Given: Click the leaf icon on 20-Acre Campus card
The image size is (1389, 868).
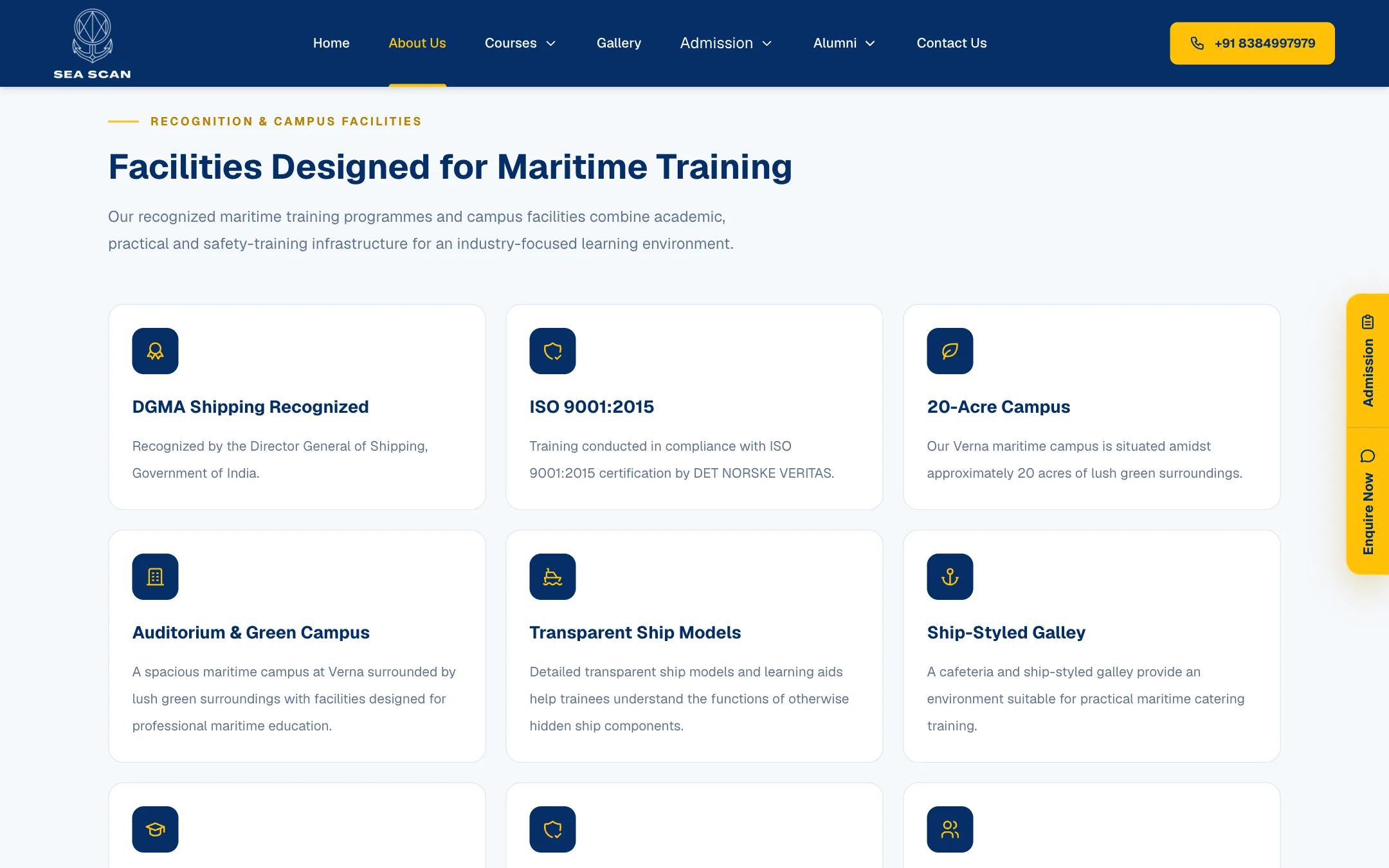Looking at the screenshot, I should click(x=950, y=351).
